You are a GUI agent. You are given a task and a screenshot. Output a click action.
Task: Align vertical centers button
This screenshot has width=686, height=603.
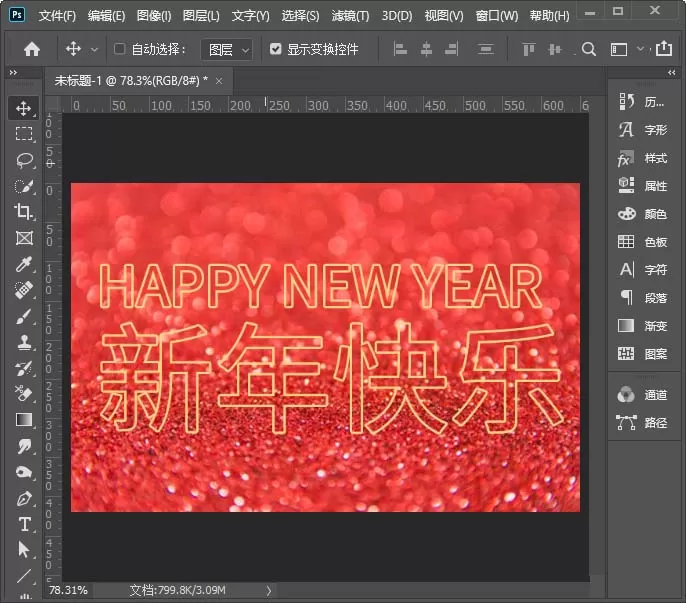point(555,49)
